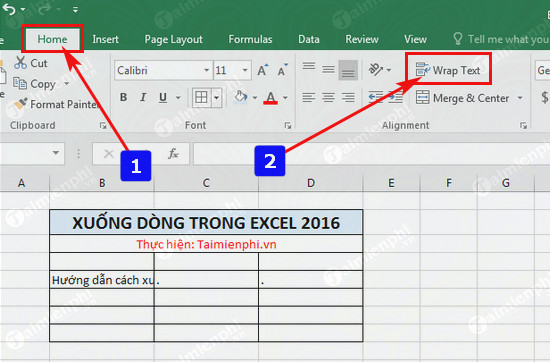
Task: Expand the Font Color dropdown arrow
Action: [285, 98]
